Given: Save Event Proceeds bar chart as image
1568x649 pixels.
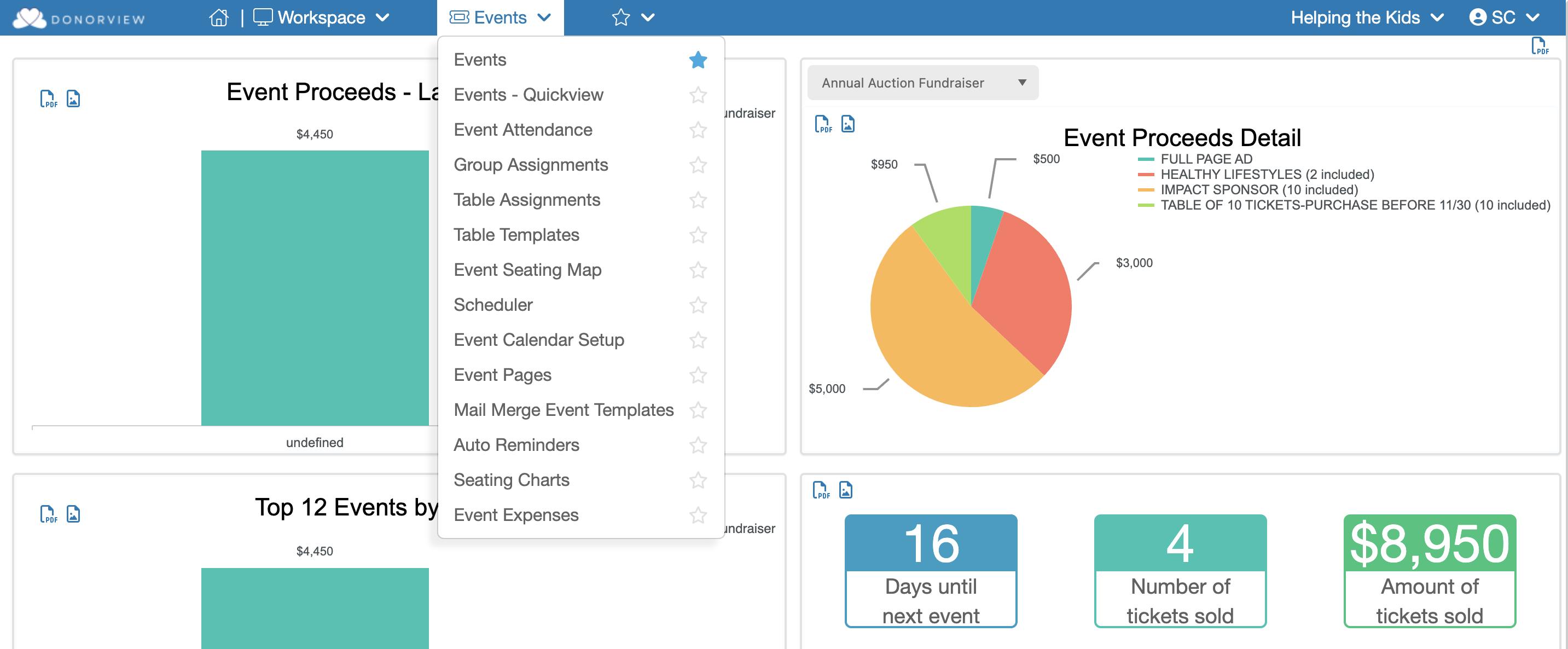Looking at the screenshot, I should (73, 98).
